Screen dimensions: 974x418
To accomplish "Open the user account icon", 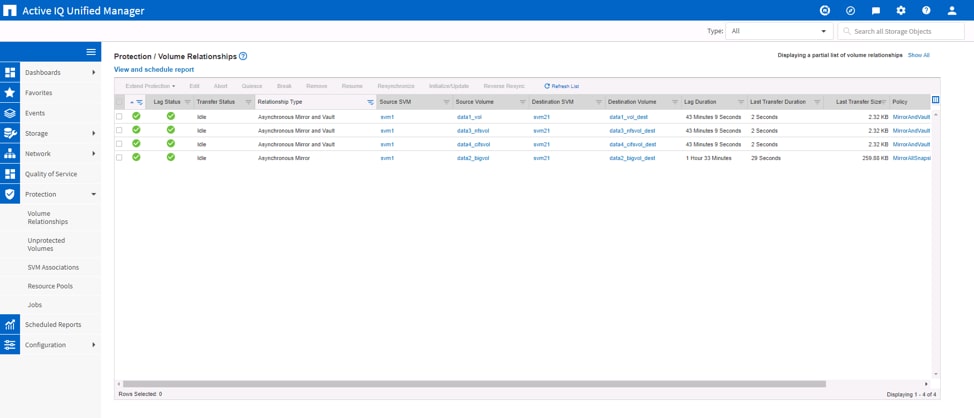I will point(952,11).
